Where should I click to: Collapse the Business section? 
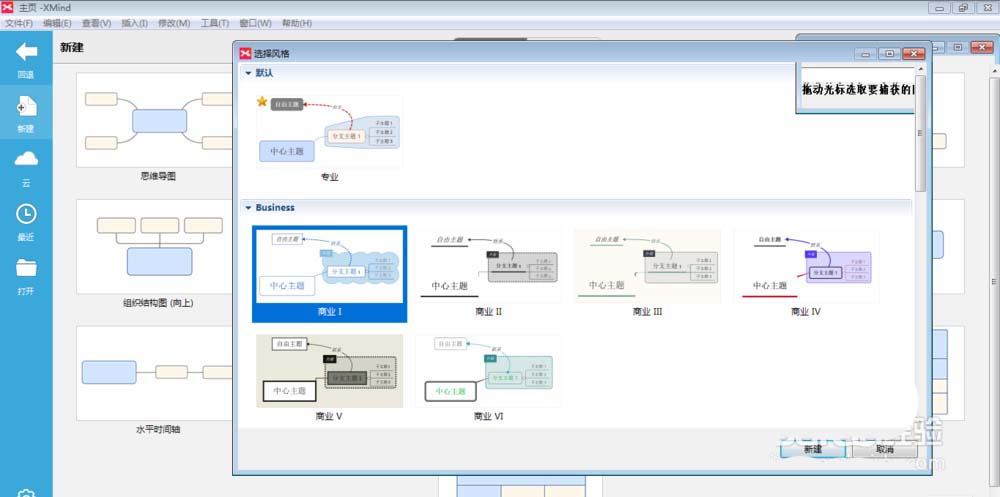point(249,208)
